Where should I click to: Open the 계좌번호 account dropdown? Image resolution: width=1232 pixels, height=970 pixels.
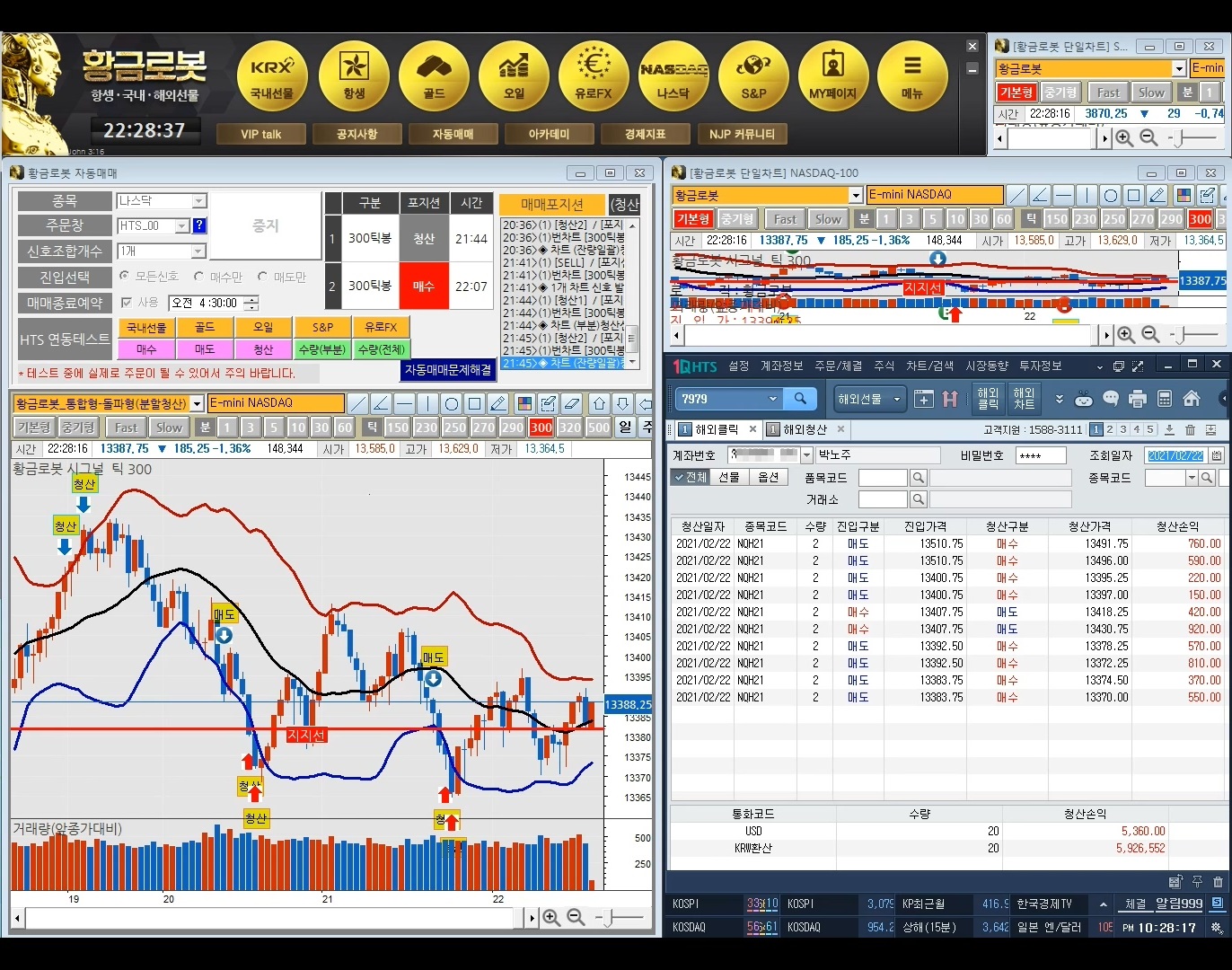coord(806,455)
